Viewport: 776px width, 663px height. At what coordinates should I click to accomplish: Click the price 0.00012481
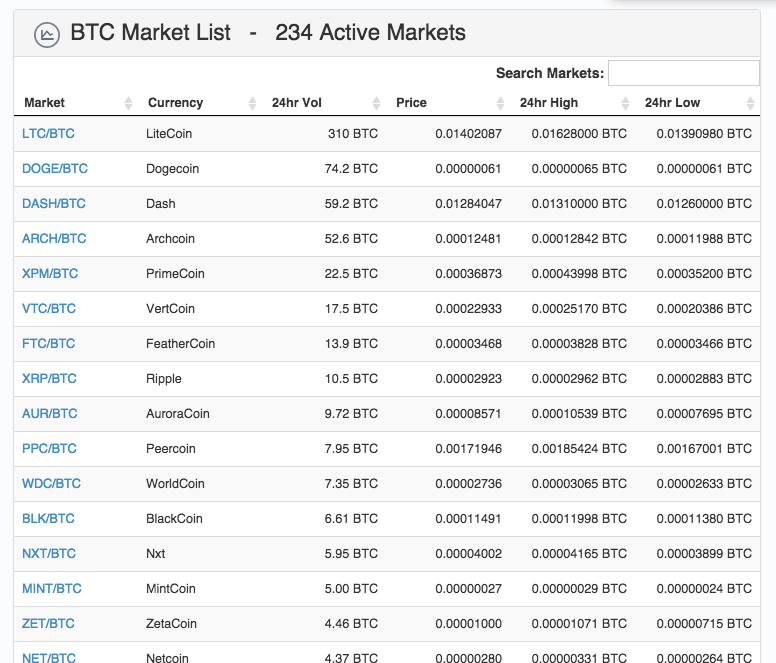pos(468,238)
